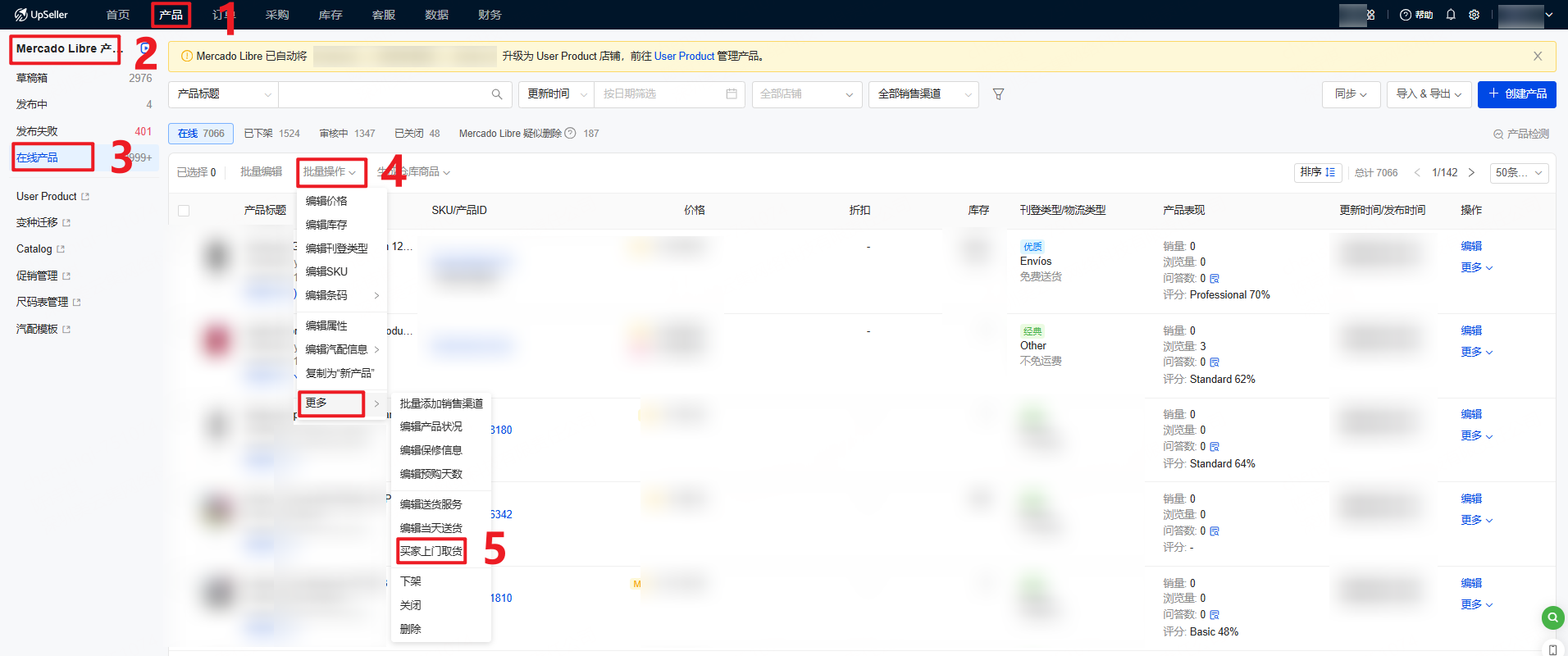1568x656 pixels.
Task: Tick the select-all checkbox in table header
Action: pos(184,211)
